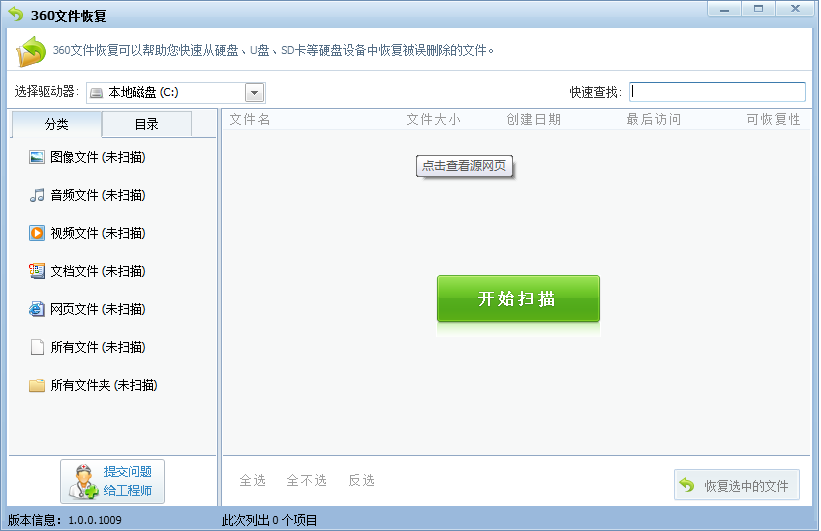
Task: Click the engineer avatar icon
Action: point(81,482)
